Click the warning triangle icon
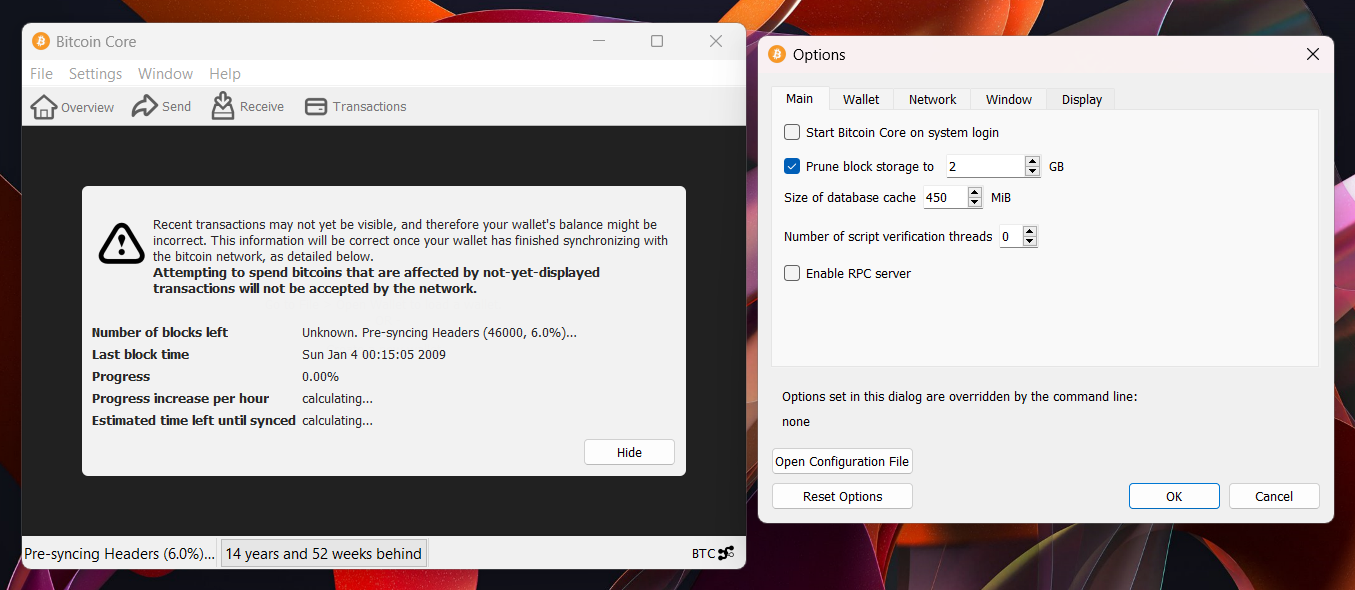1355x590 pixels. coord(122,243)
